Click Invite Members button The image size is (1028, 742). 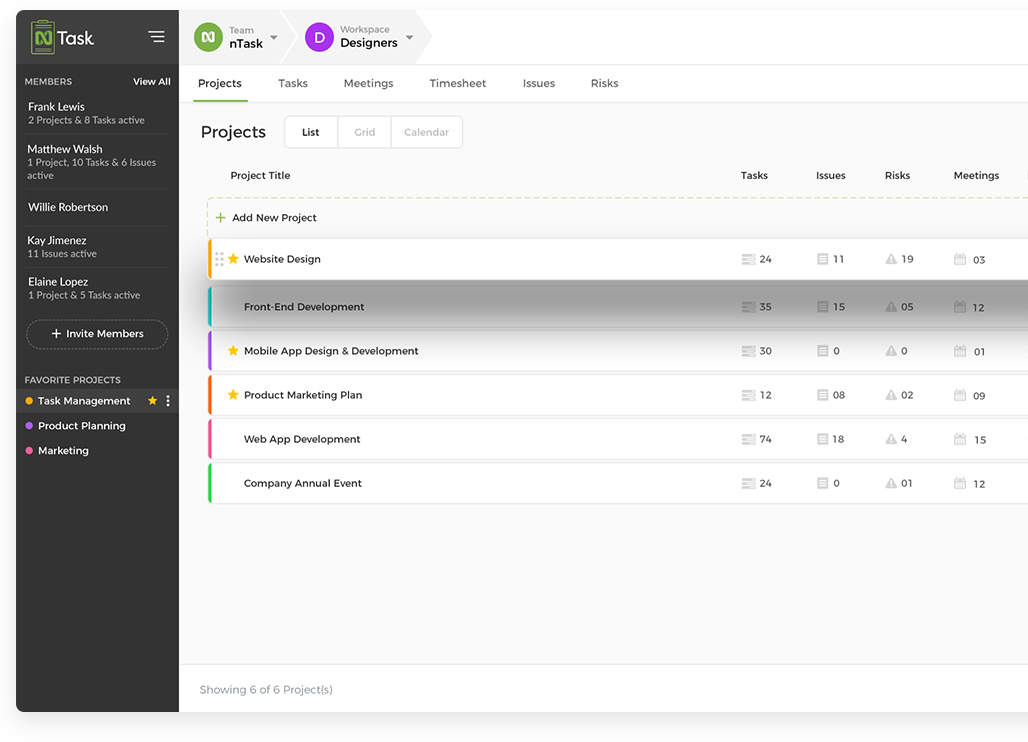click(x=97, y=334)
